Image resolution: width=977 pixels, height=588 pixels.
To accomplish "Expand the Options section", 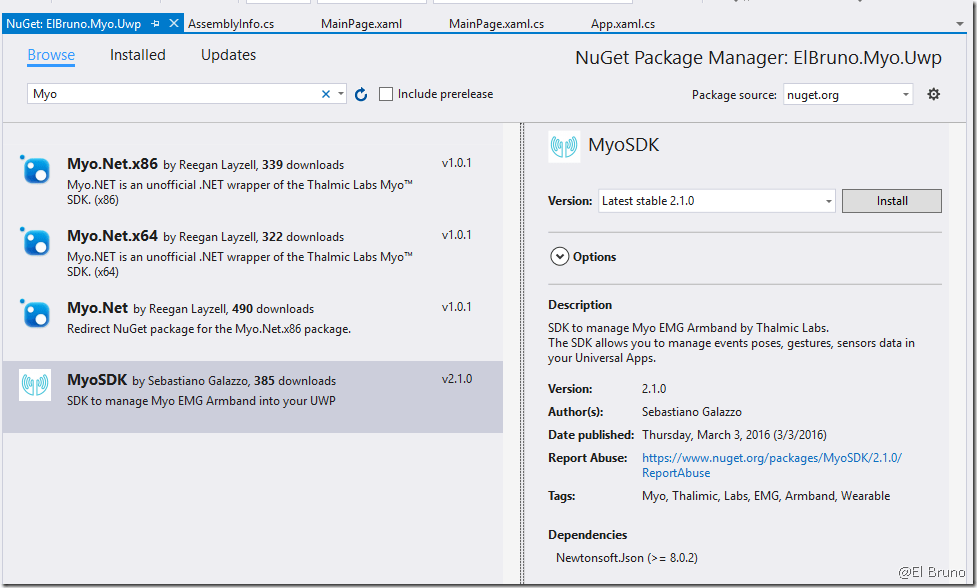I will tap(559, 257).
